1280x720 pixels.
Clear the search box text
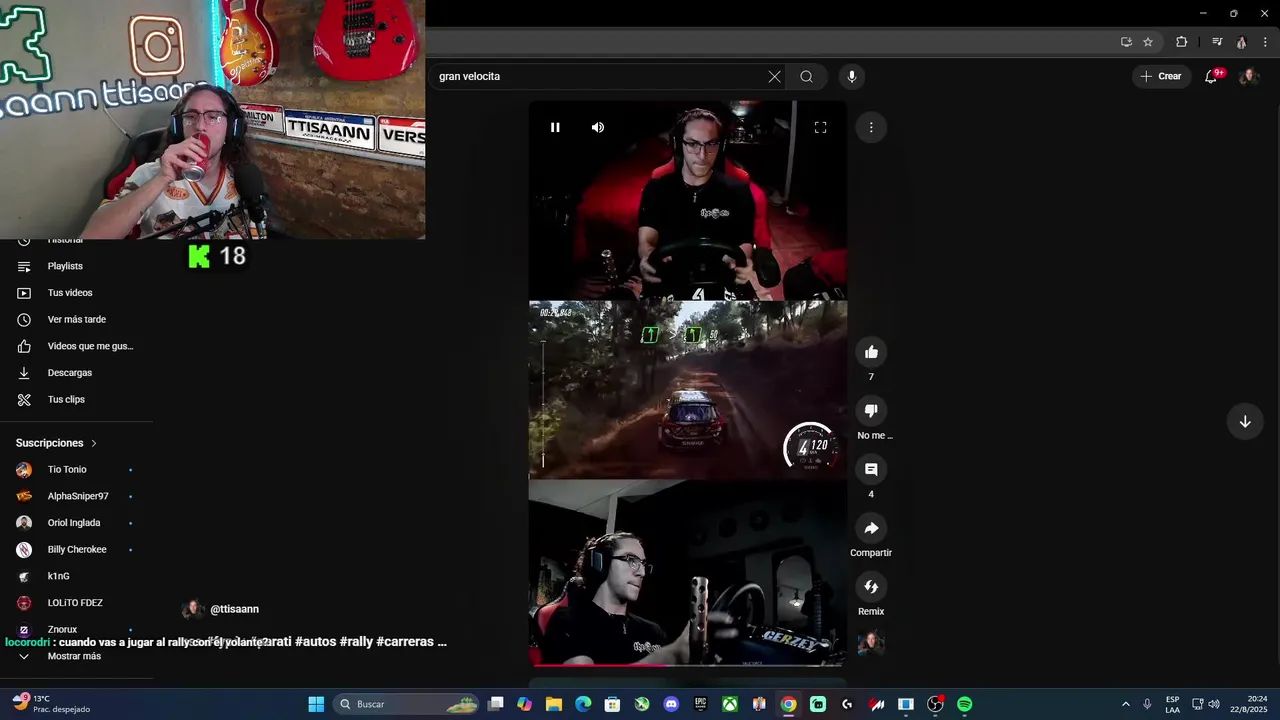[774, 76]
